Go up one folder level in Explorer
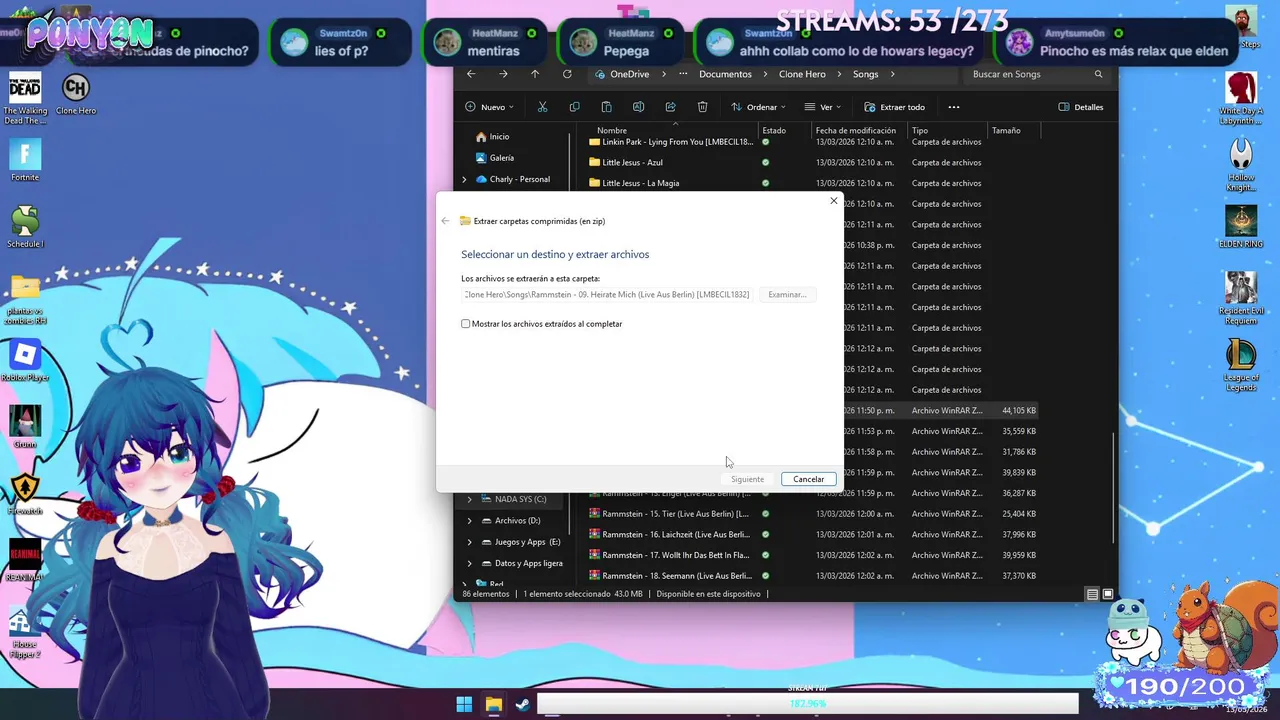This screenshot has width=1280, height=720. pyautogui.click(x=535, y=74)
